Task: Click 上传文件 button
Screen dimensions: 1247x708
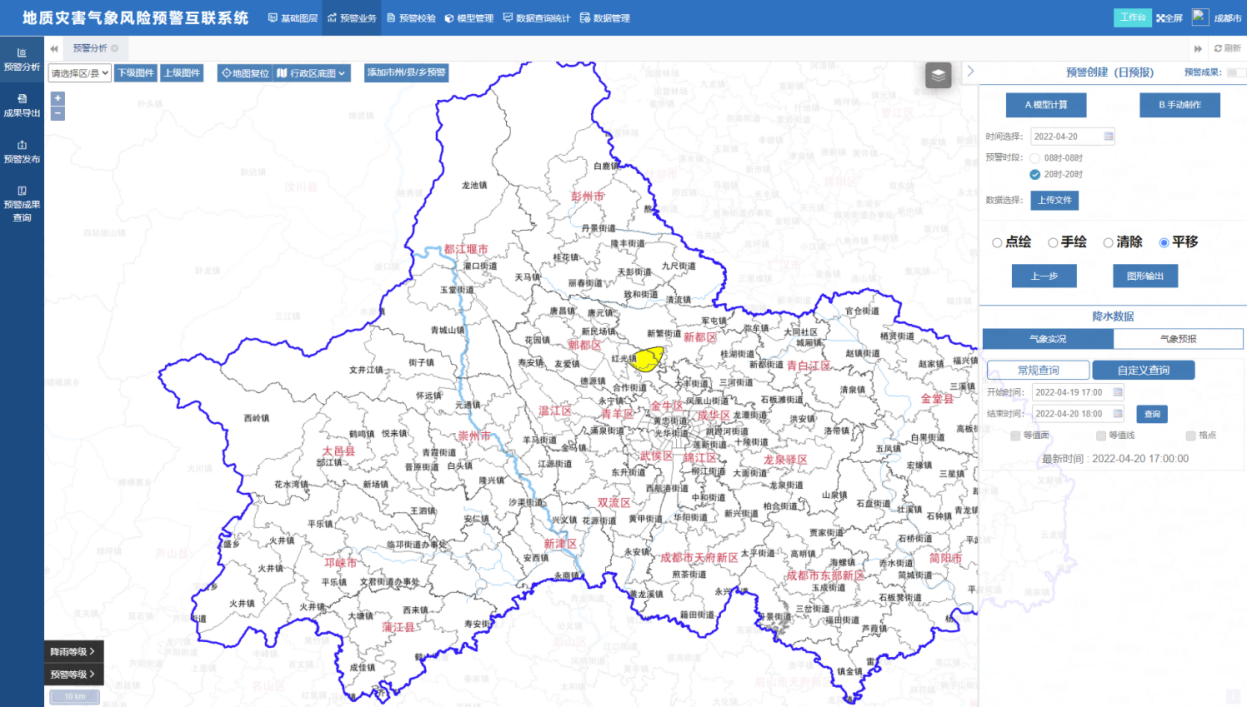Action: 1055,200
